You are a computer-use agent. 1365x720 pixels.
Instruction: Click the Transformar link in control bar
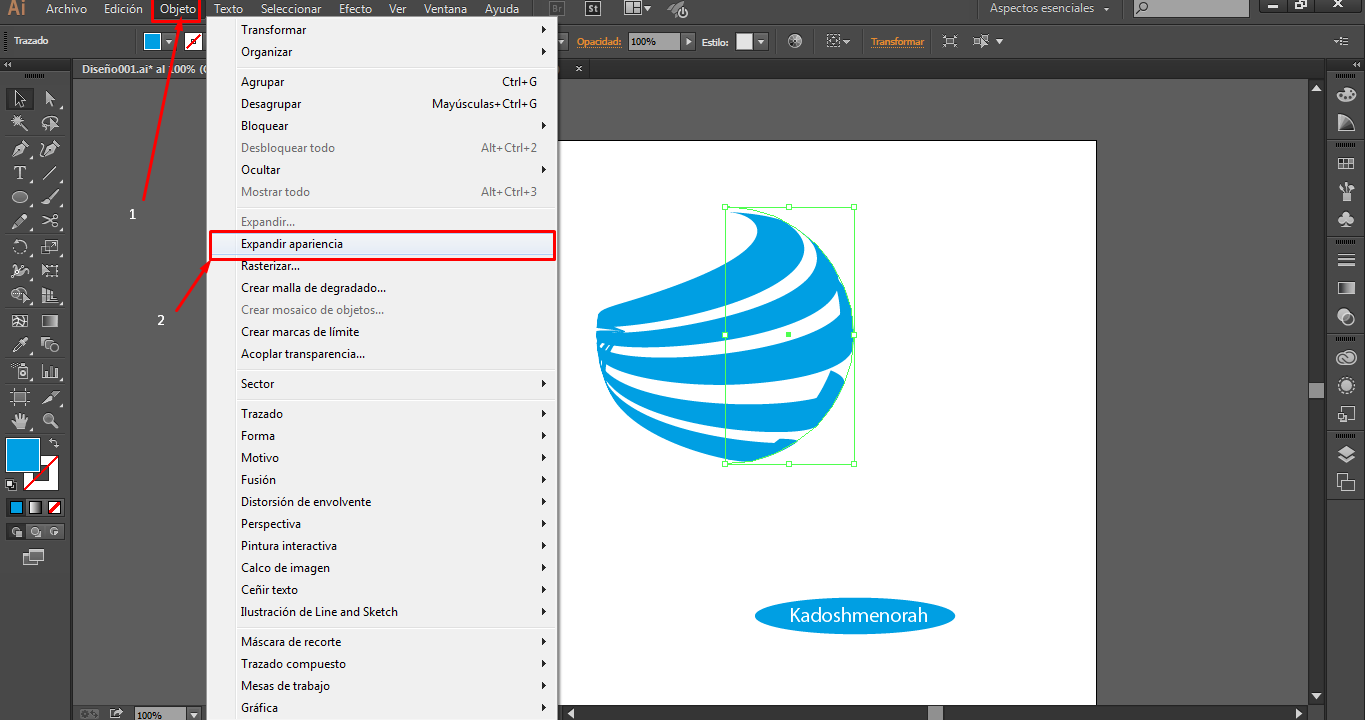coord(897,42)
